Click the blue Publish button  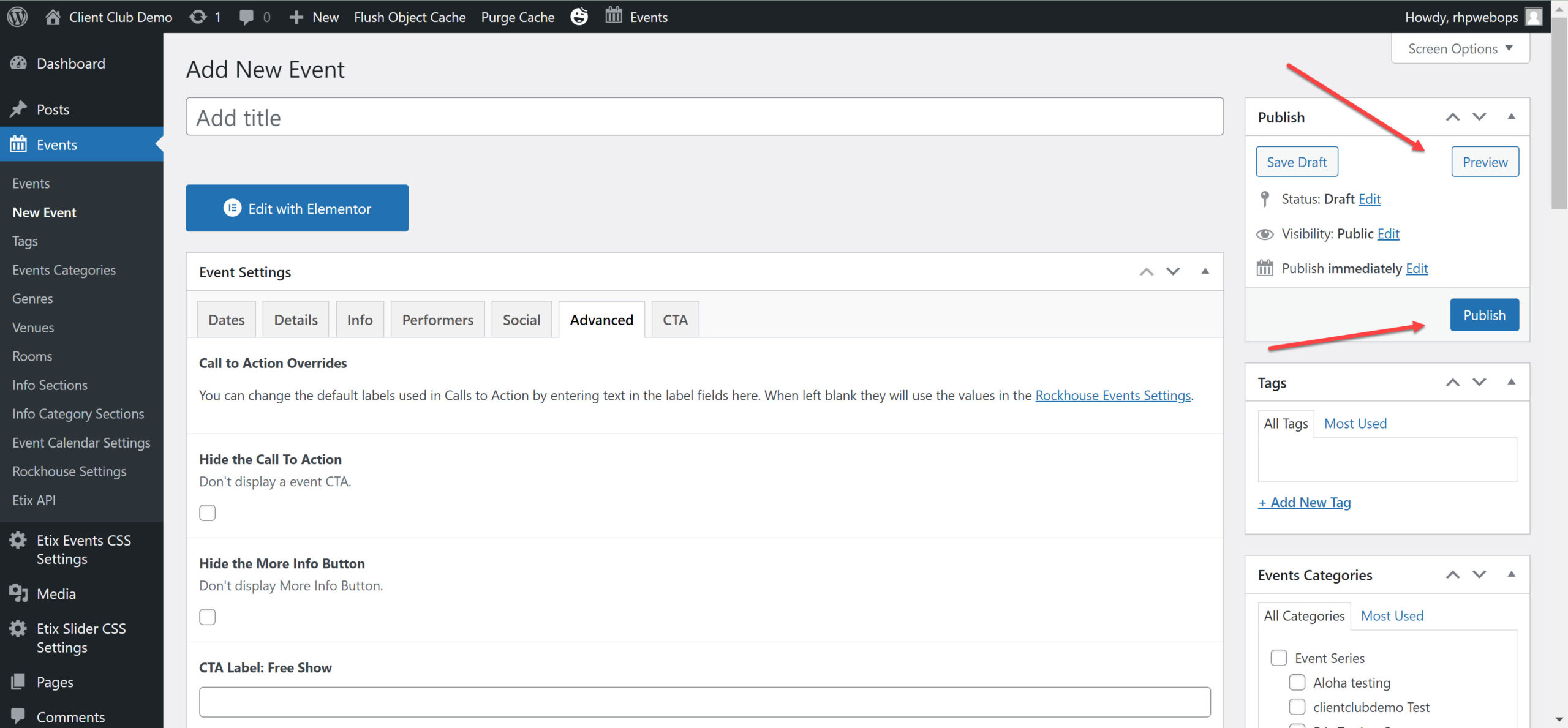point(1484,315)
